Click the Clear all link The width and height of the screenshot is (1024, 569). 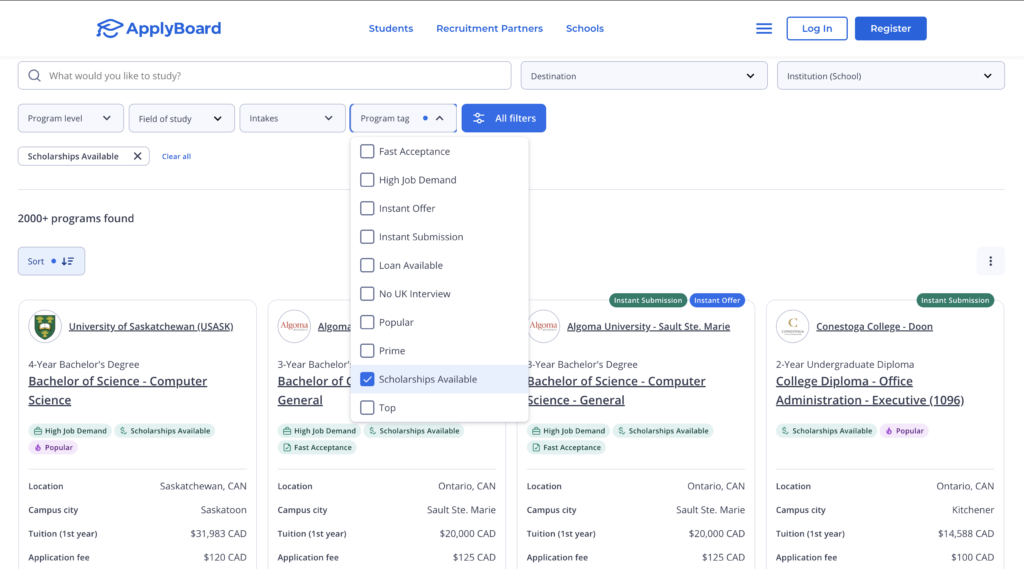coord(176,157)
